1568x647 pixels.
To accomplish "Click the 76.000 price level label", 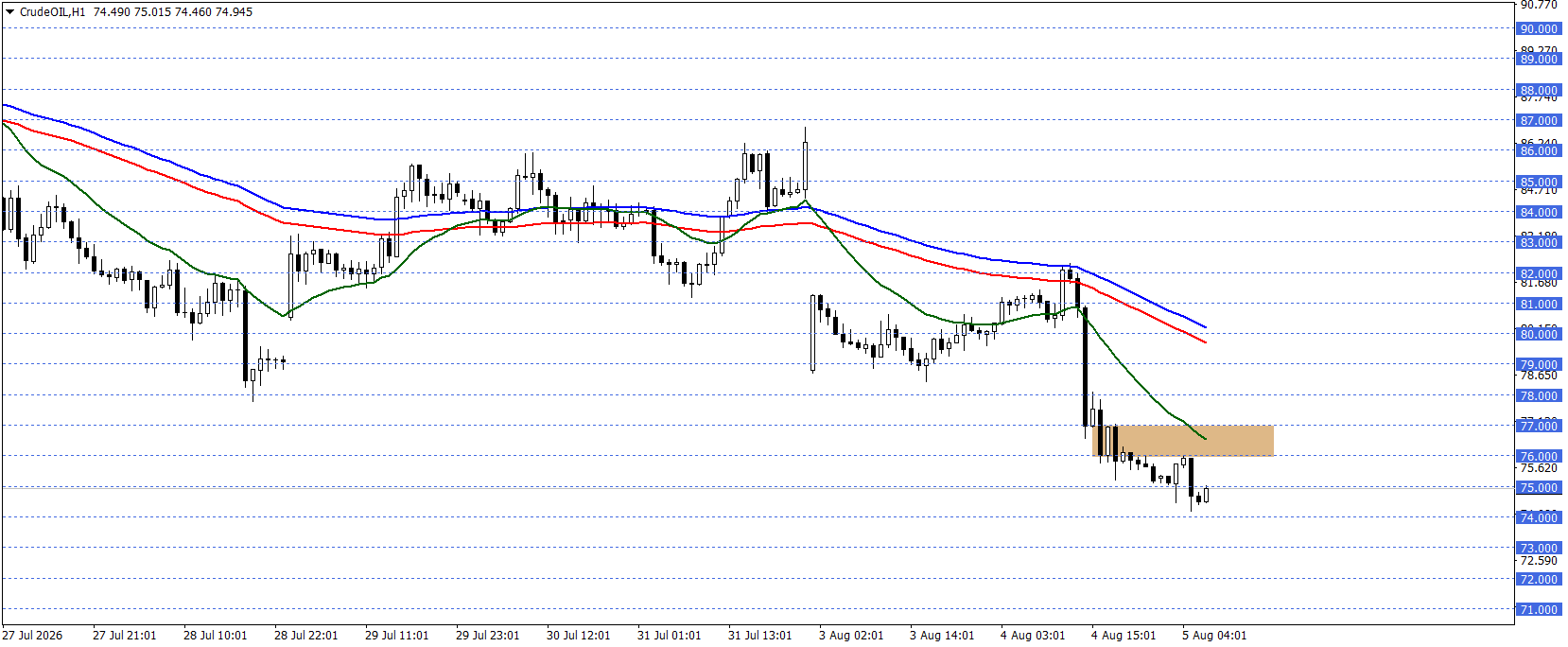I will pos(1539,457).
